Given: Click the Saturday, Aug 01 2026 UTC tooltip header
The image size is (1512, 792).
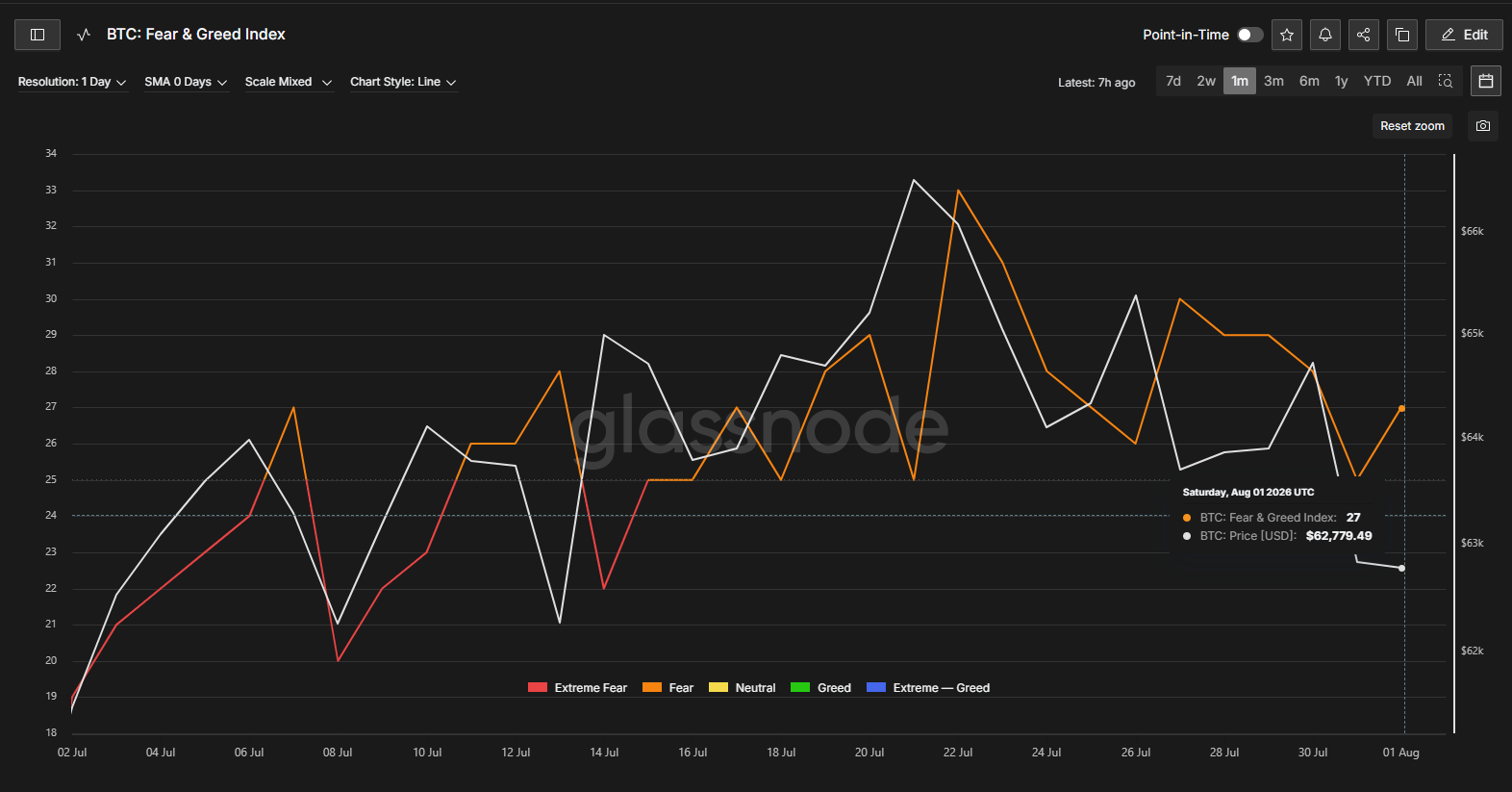Looking at the screenshot, I should (1248, 492).
